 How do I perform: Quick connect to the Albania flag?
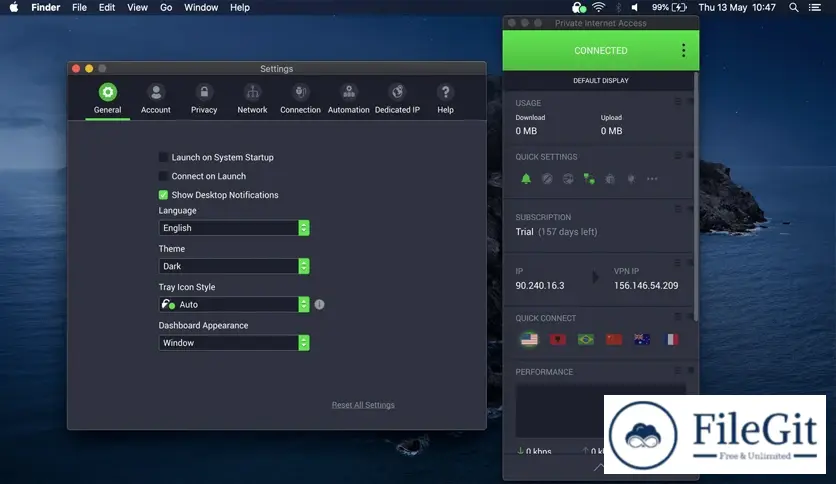(558, 339)
